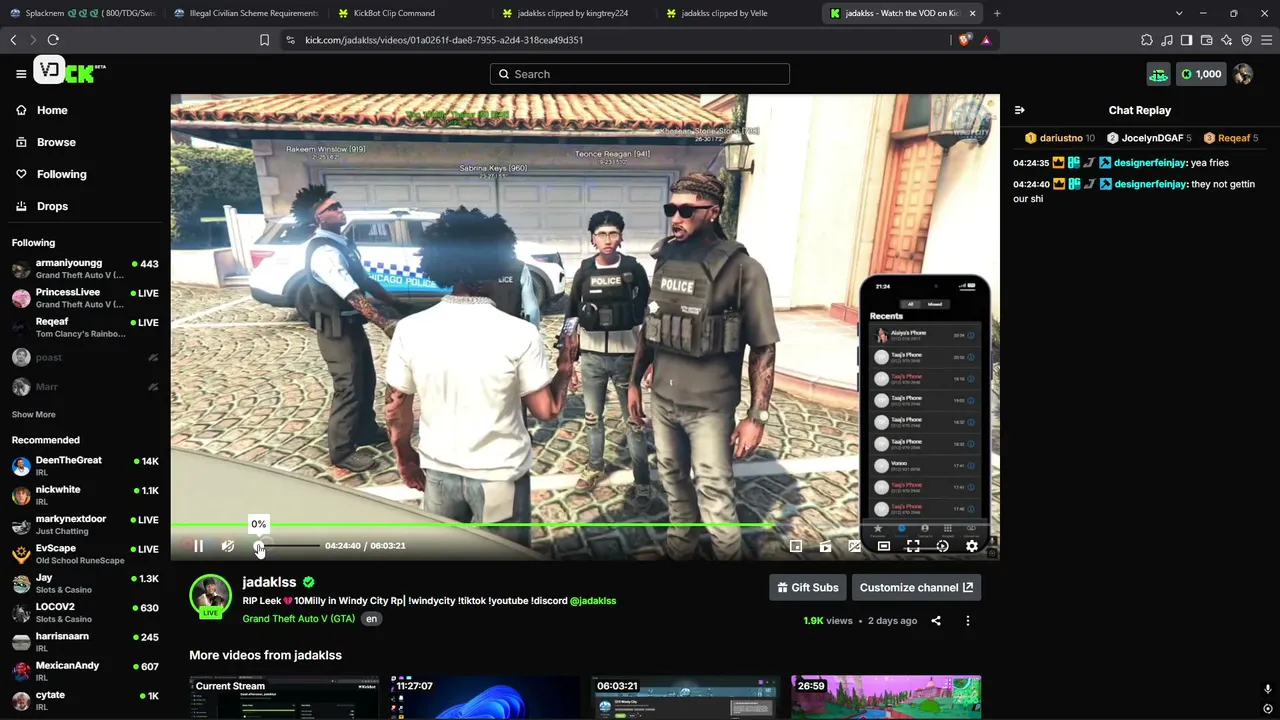Image resolution: width=1280 pixels, height=720 pixels.
Task: Open the Current Stream video thumbnail
Action: 284,697
